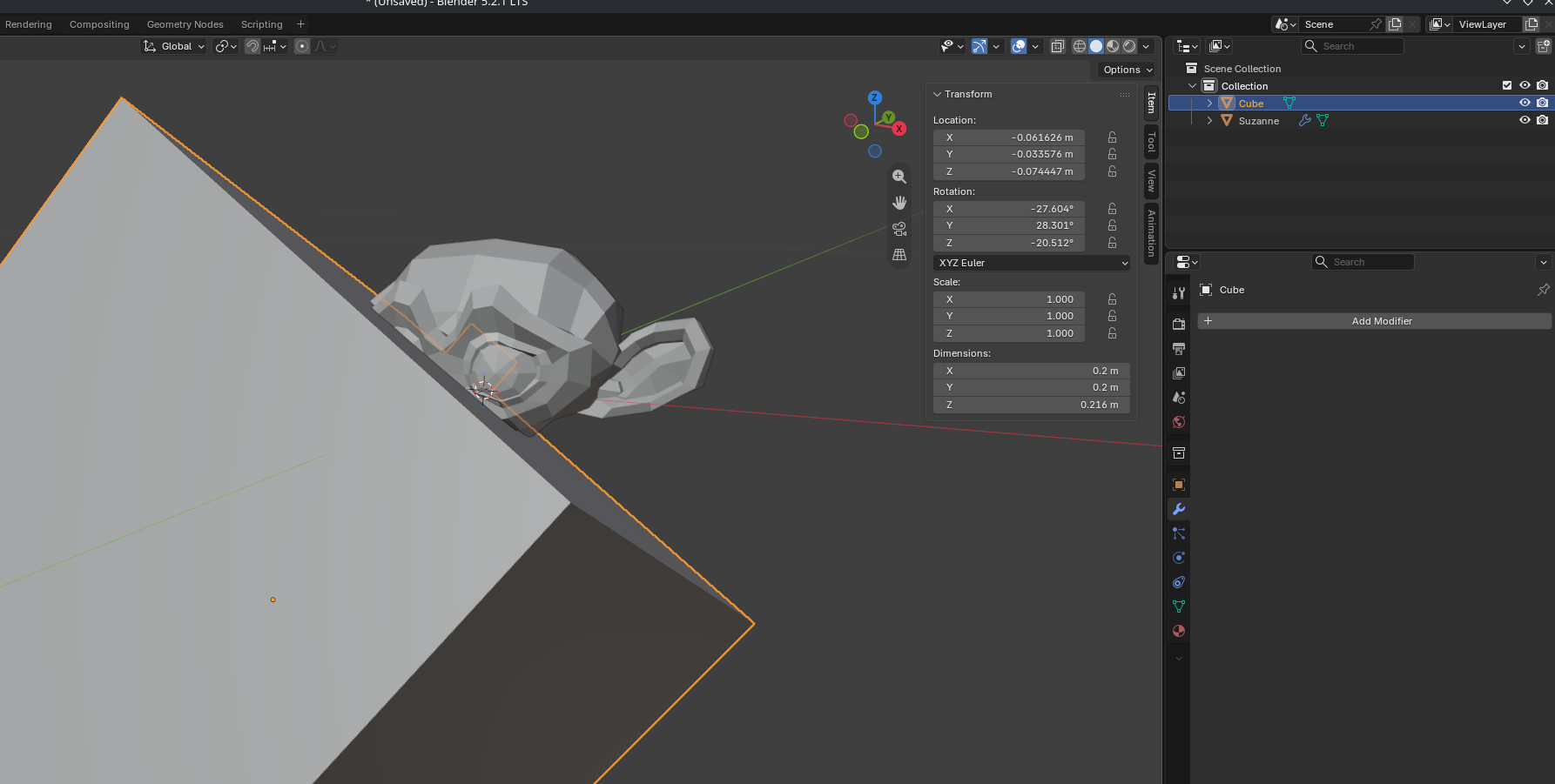Open the Object Data green triangle tab
The image size is (1555, 784).
tap(1179, 606)
